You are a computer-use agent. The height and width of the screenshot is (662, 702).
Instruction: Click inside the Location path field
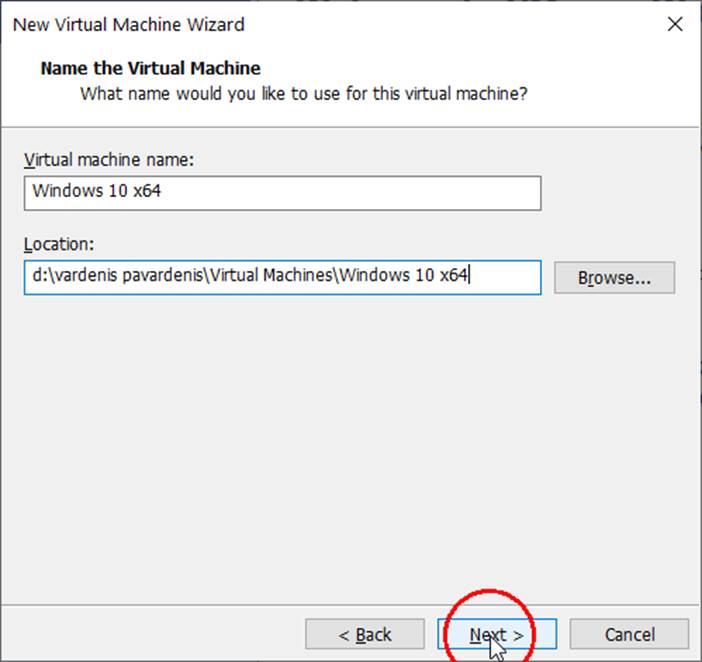point(282,277)
